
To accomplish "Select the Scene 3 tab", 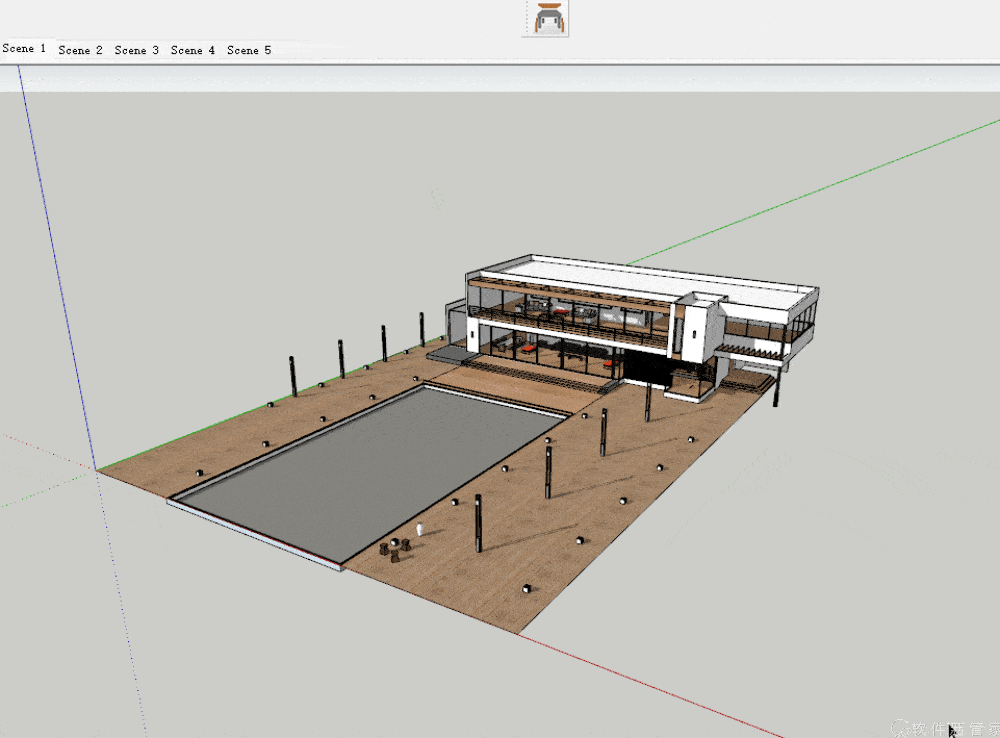I will click(x=136, y=50).
